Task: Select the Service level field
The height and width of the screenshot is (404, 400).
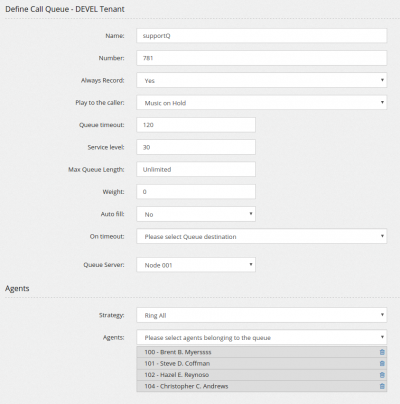Action: pyautogui.click(x=196, y=147)
